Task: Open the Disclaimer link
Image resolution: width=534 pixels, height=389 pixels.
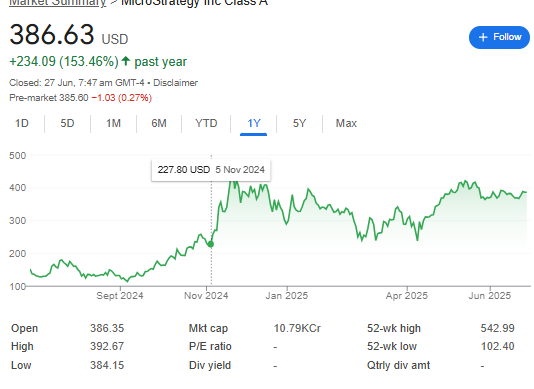Action: [175, 83]
